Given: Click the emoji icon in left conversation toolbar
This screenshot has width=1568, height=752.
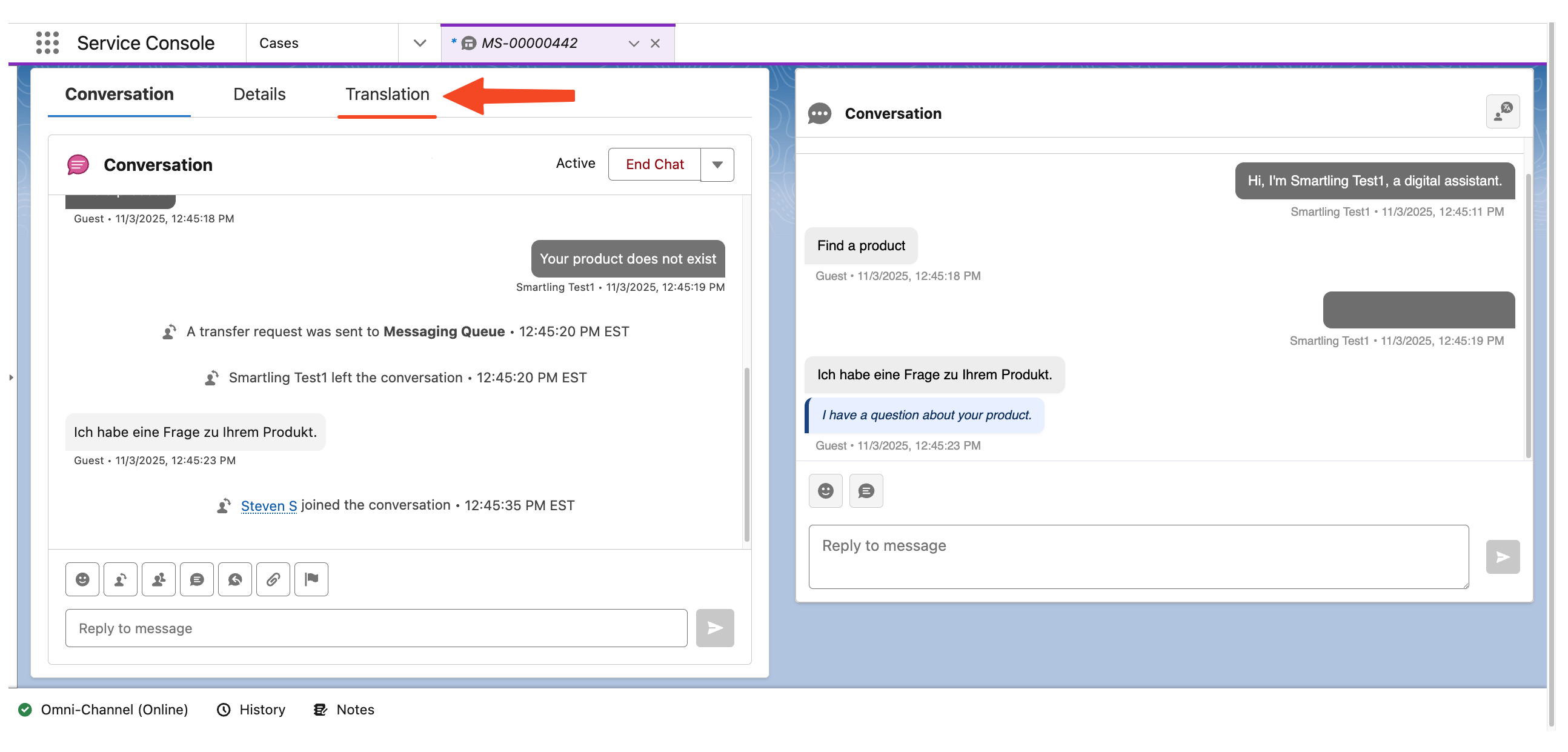Looking at the screenshot, I should click(x=82, y=579).
